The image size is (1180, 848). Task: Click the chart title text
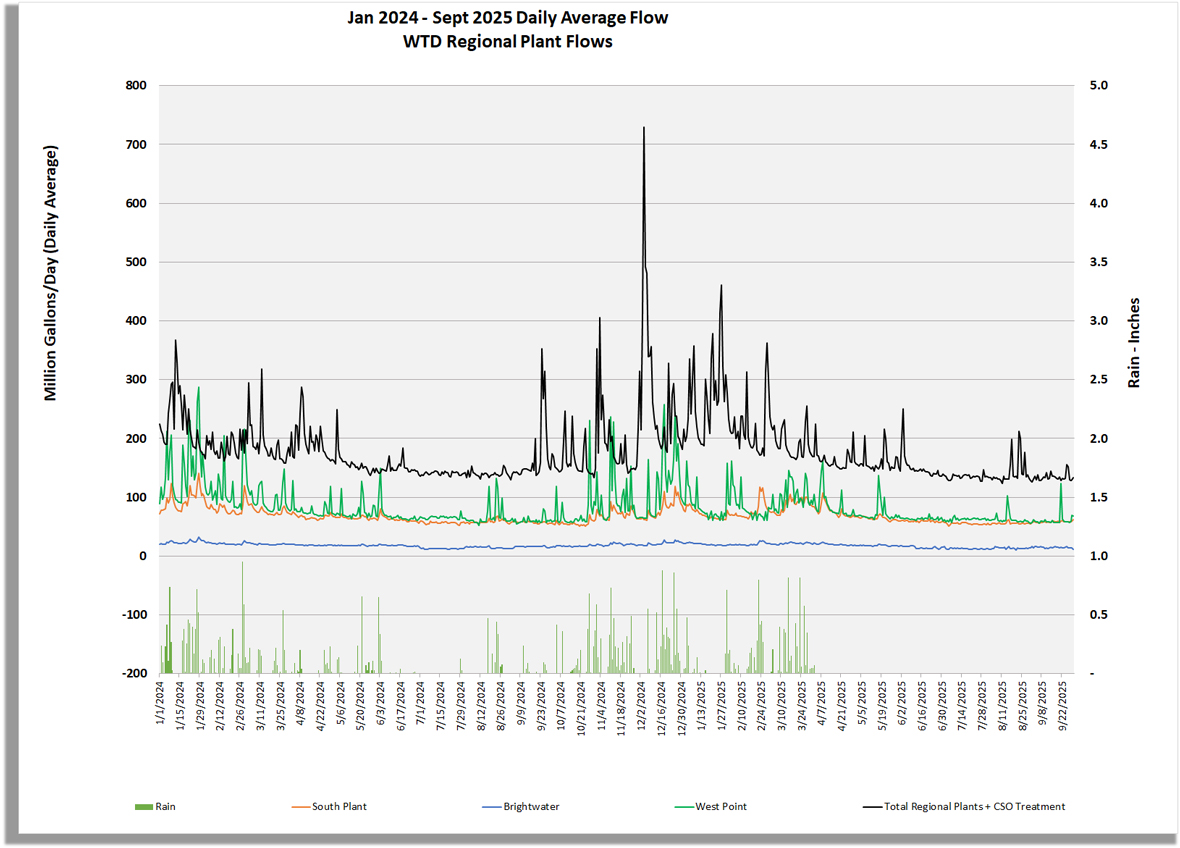click(508, 18)
